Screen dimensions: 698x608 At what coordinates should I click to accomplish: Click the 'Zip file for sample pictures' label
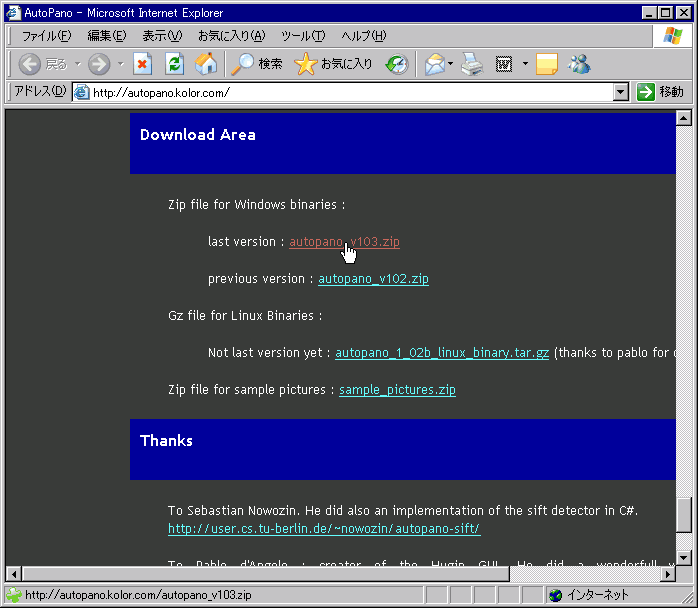click(251, 390)
